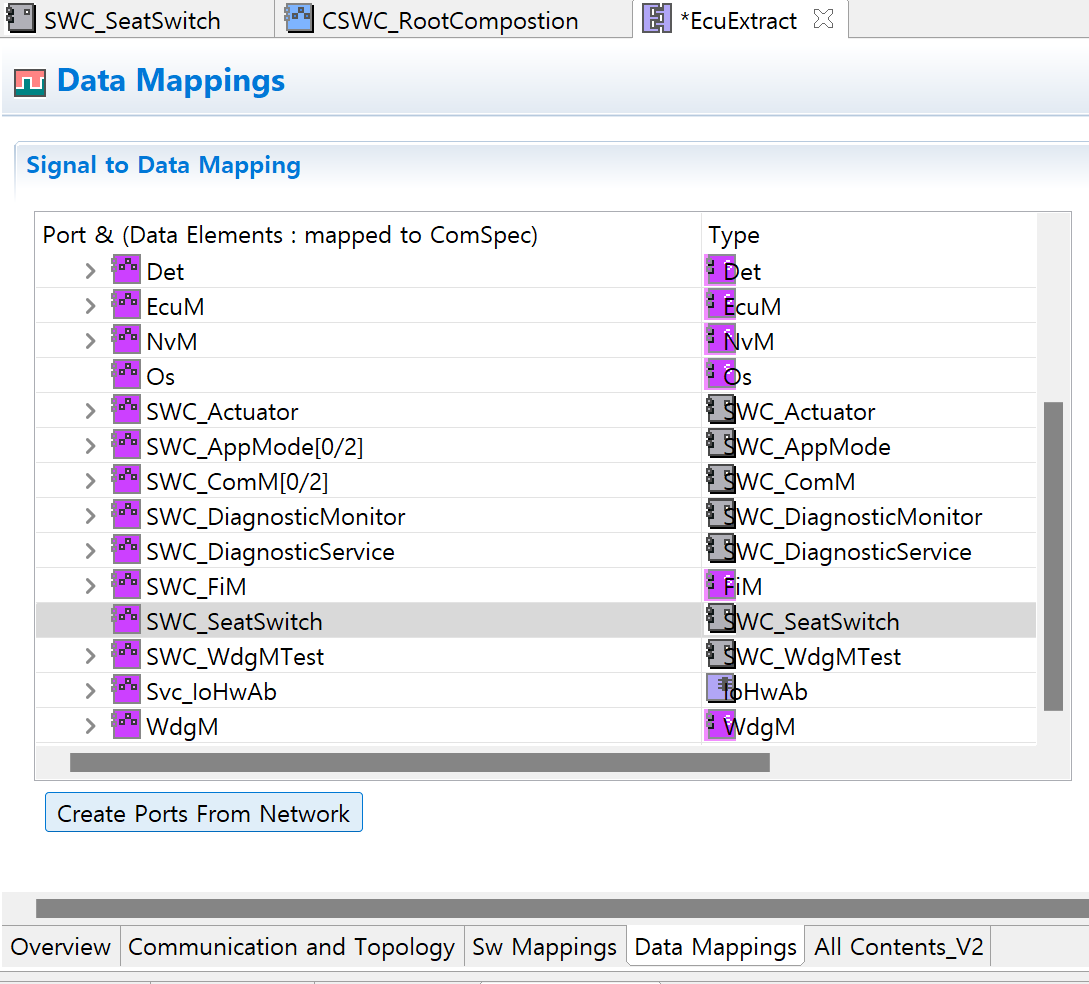Click the Os type icon in the Type column

720,375
